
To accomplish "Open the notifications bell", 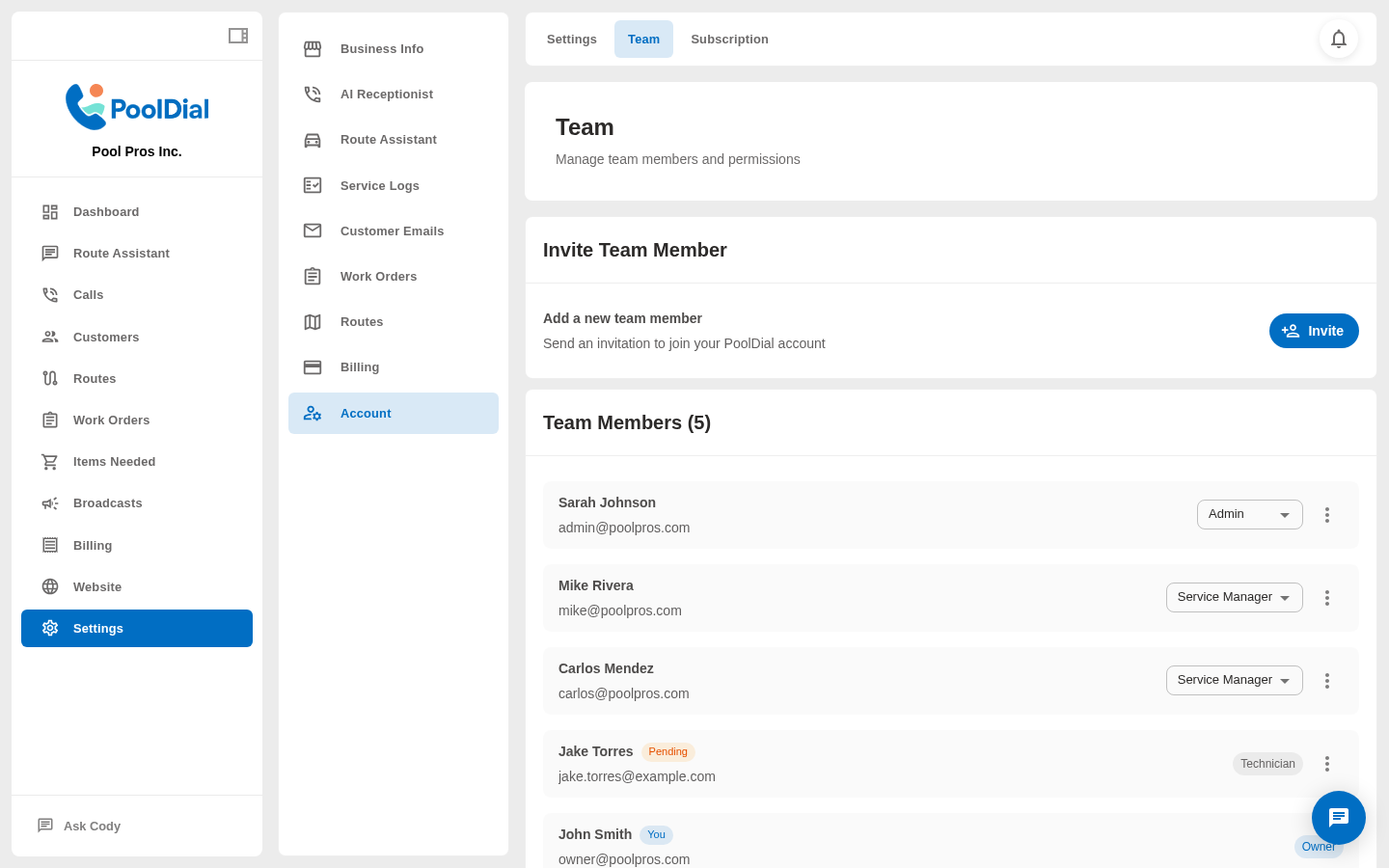I will [1338, 39].
